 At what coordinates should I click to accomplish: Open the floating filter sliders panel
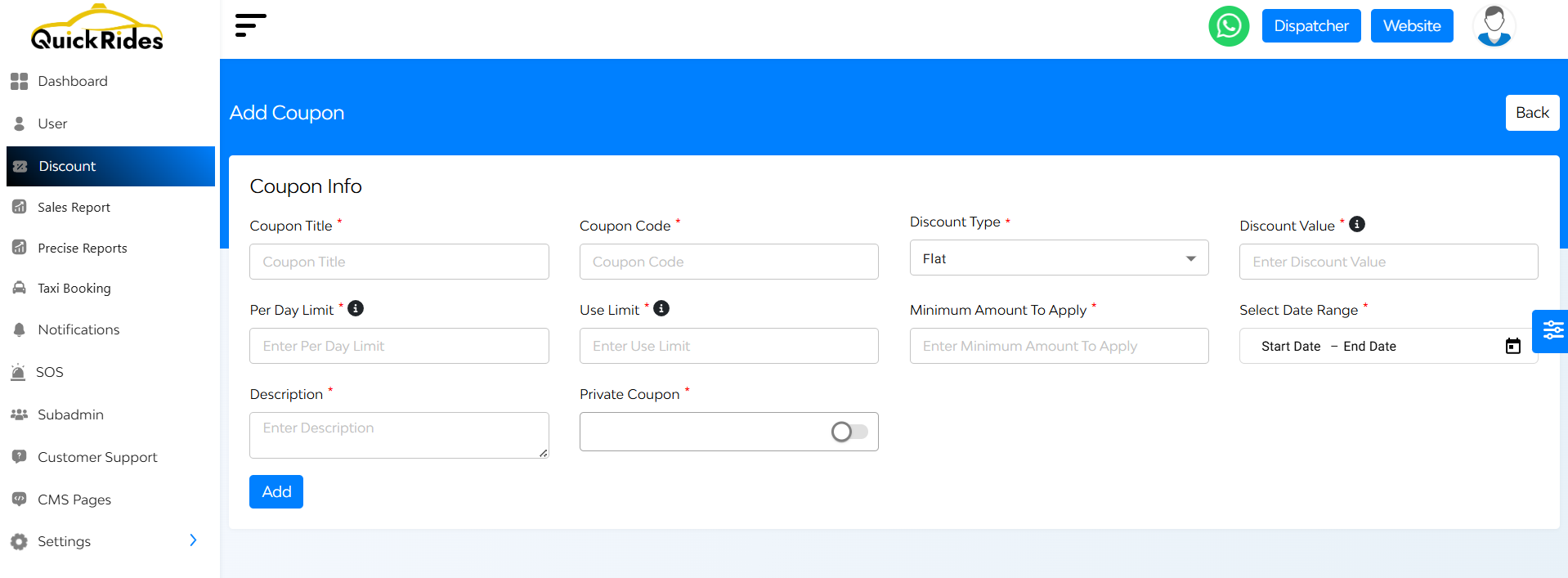pos(1552,330)
